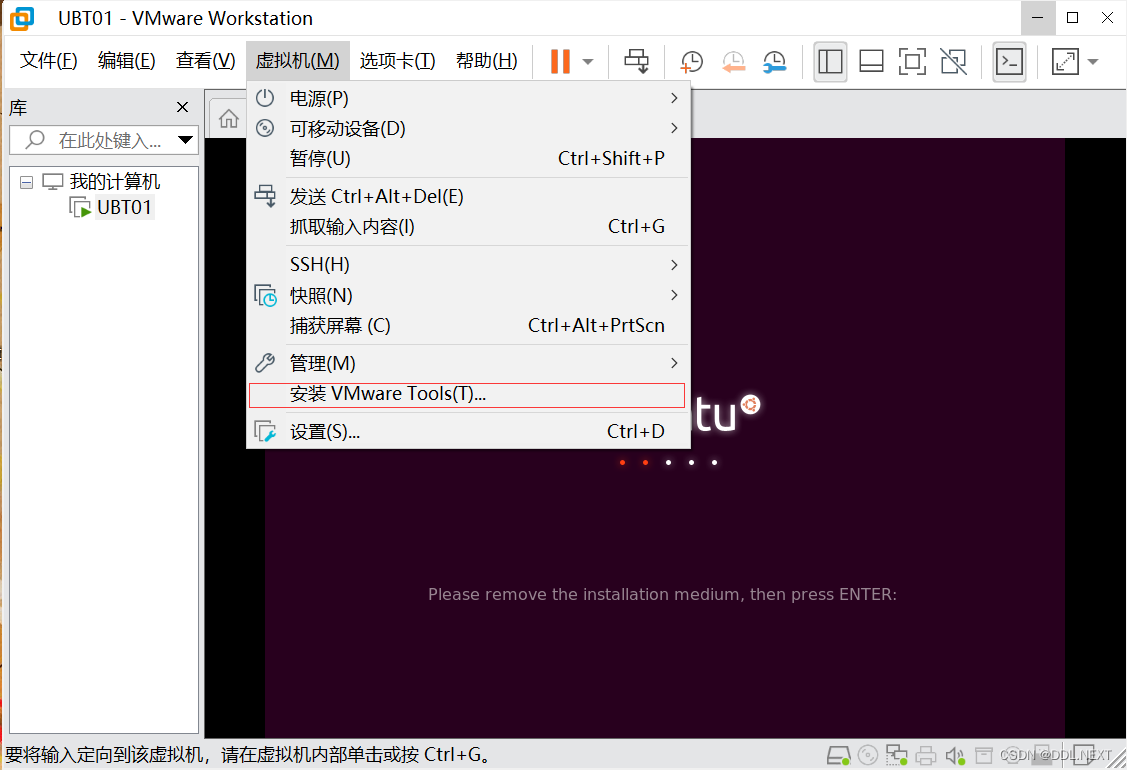Click the hard disk status bar icon
Screen dimensions: 1127x770
838,755
